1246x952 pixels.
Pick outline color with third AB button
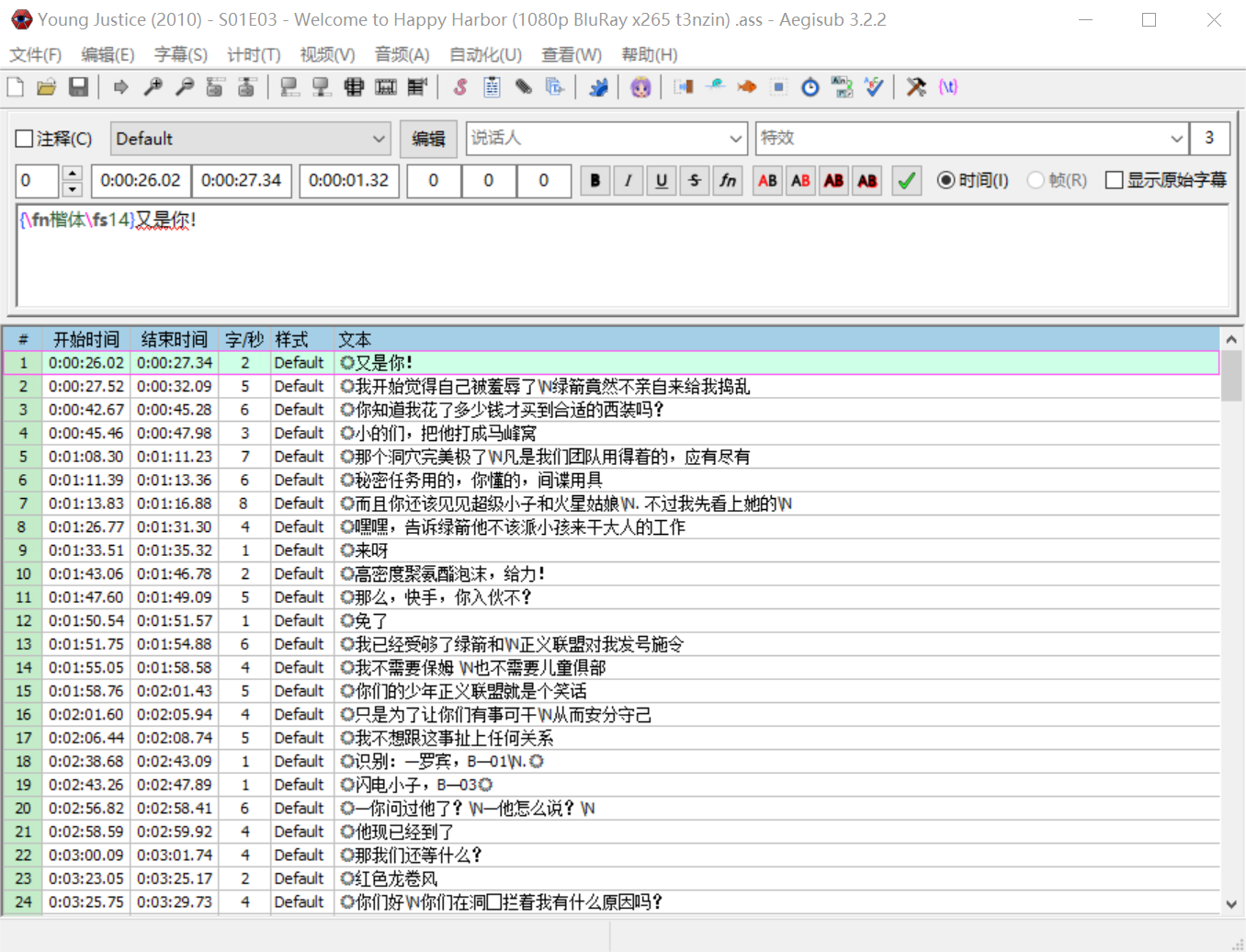click(x=834, y=180)
